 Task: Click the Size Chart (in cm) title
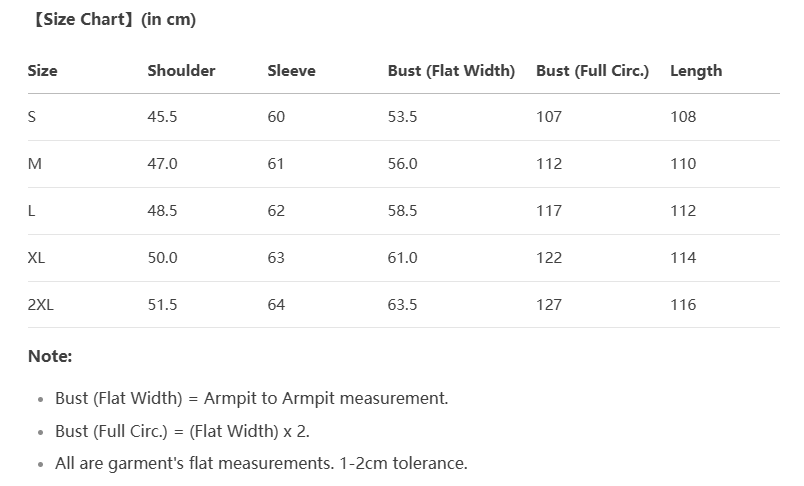coord(115,19)
